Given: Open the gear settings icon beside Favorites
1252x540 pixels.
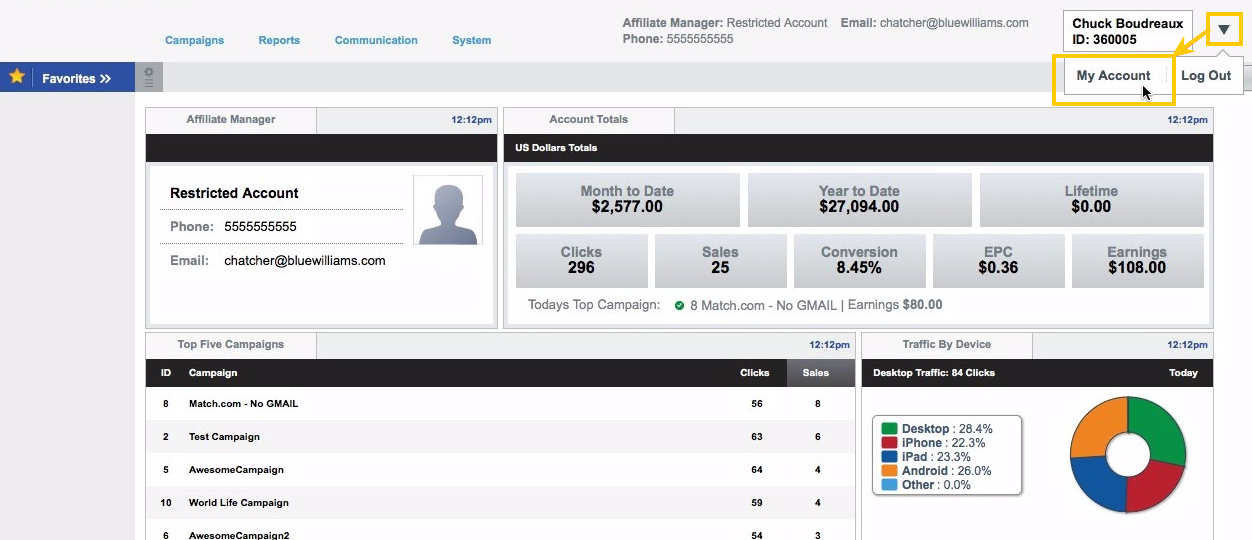Looking at the screenshot, I should coord(149,77).
